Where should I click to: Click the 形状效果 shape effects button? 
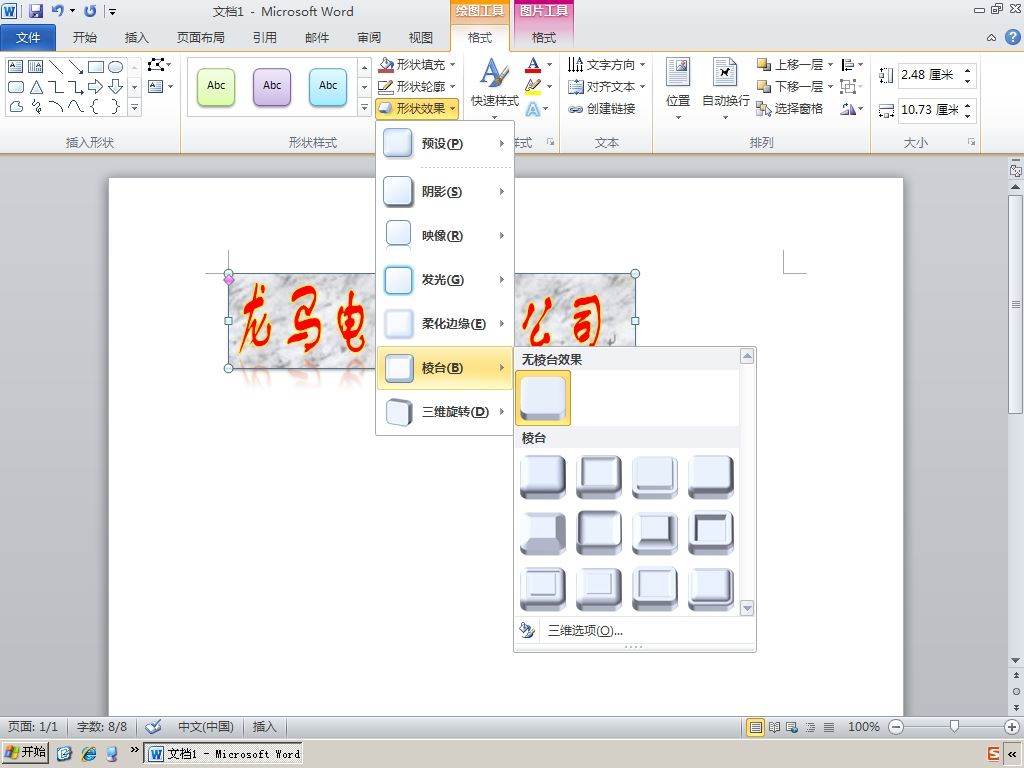point(417,108)
